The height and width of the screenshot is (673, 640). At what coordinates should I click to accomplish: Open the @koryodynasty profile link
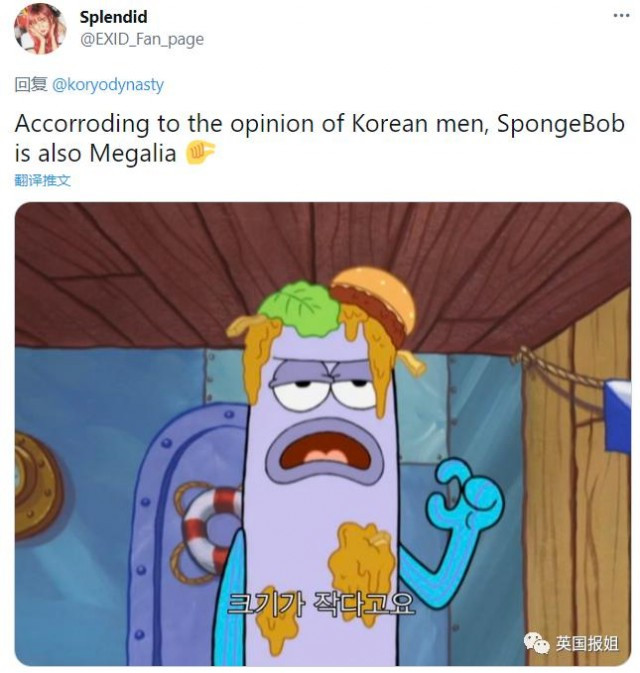pyautogui.click(x=108, y=85)
